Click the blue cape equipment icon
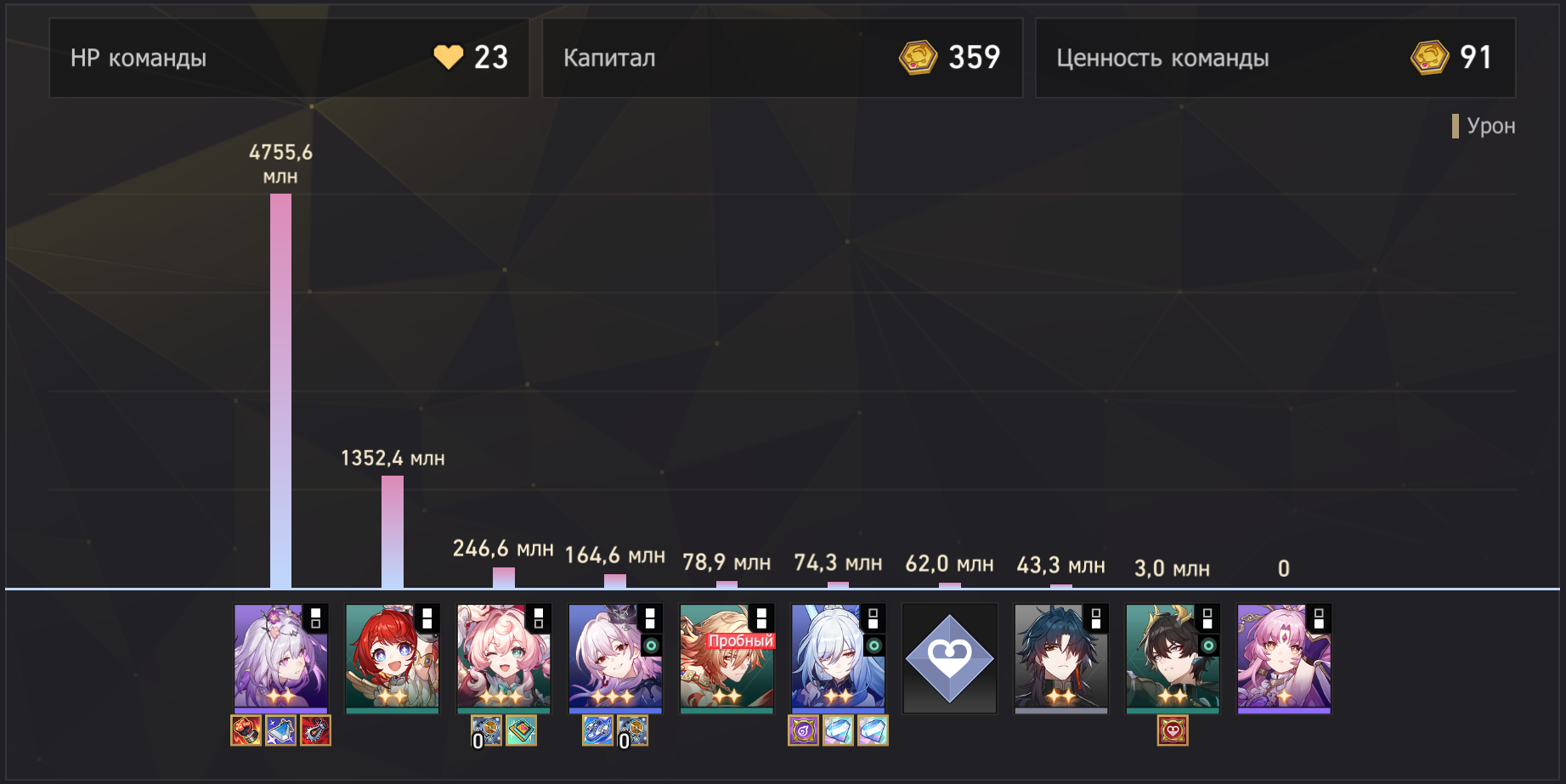Screen dimensions: 1566x784 [281, 730]
